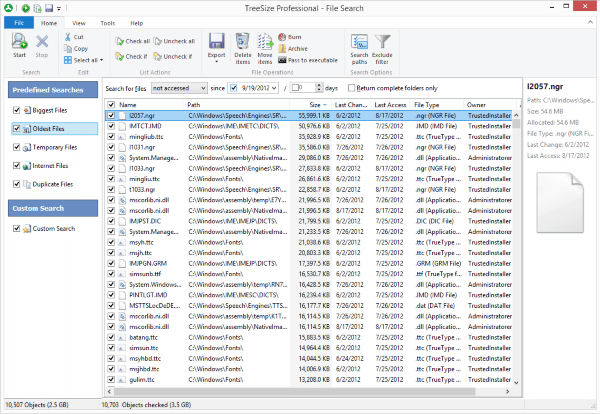Screen dimensions: 600x414
Task: Click the days number input field
Action: [x=302, y=88]
